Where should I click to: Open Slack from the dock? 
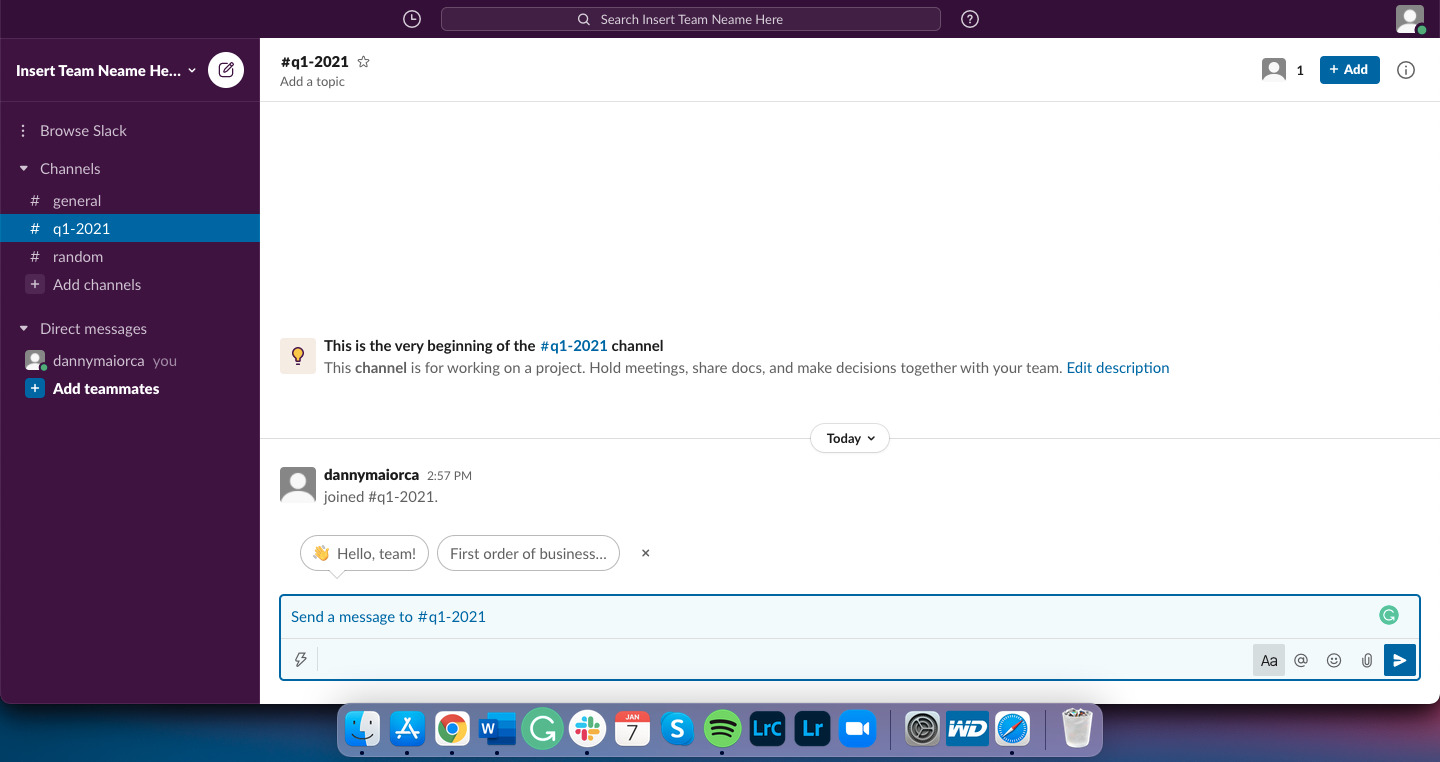[587, 729]
